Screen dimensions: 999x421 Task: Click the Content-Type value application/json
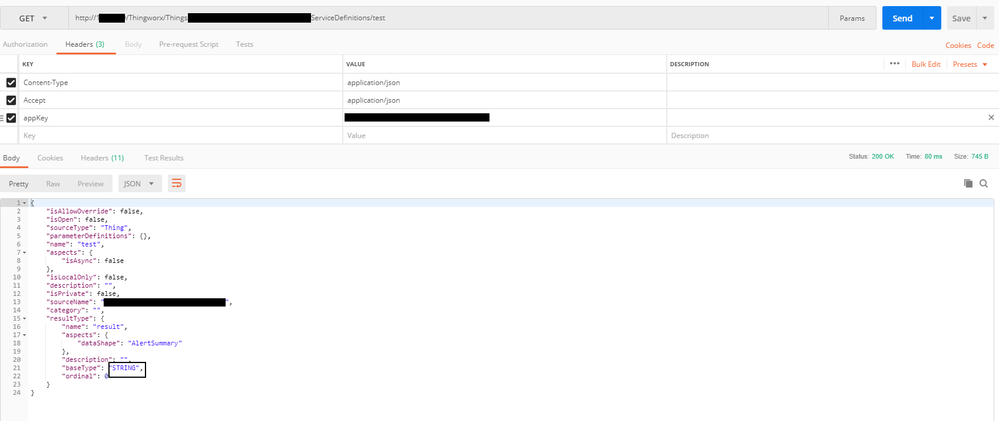373,83
